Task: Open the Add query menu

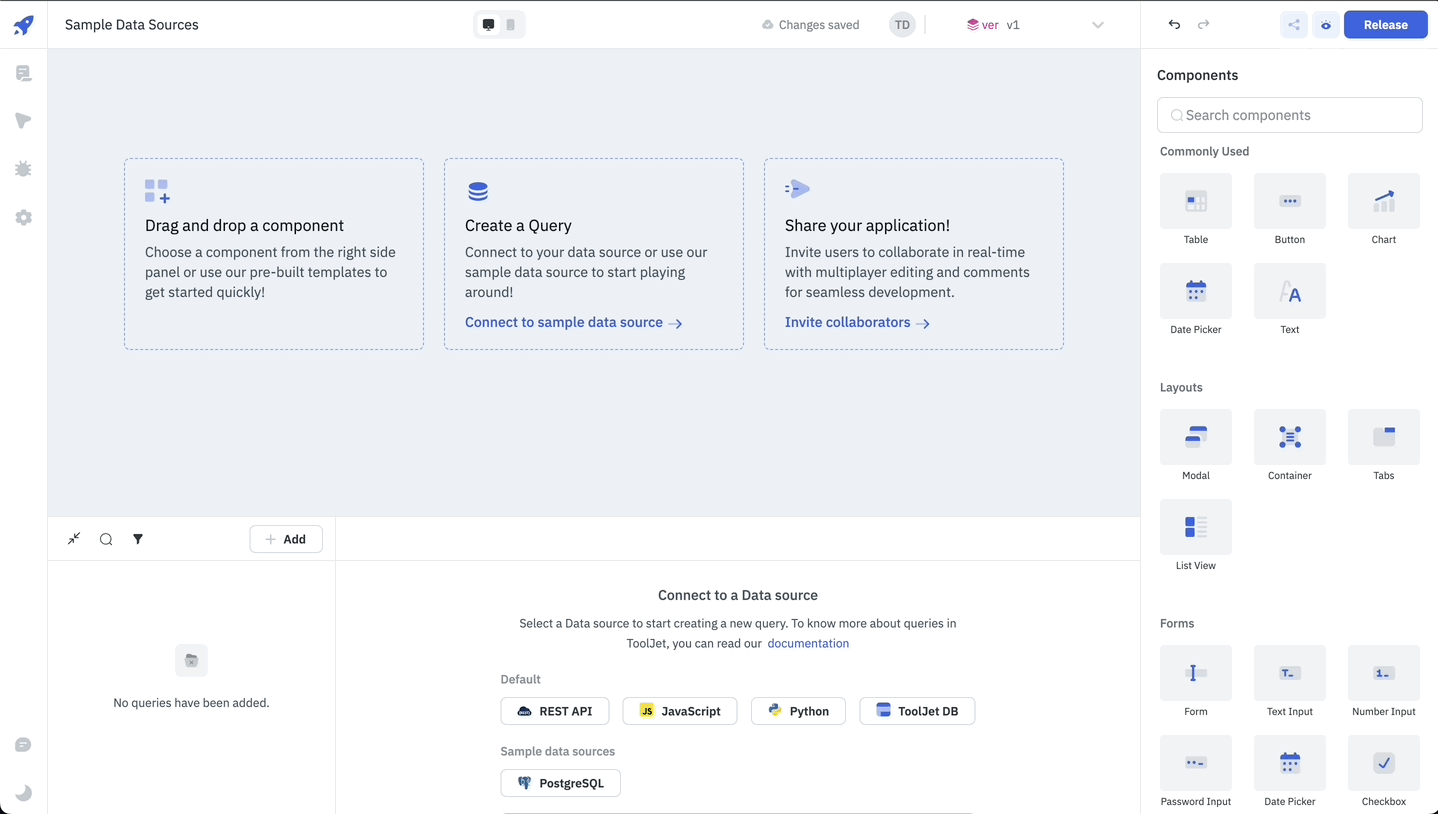Action: [286, 539]
